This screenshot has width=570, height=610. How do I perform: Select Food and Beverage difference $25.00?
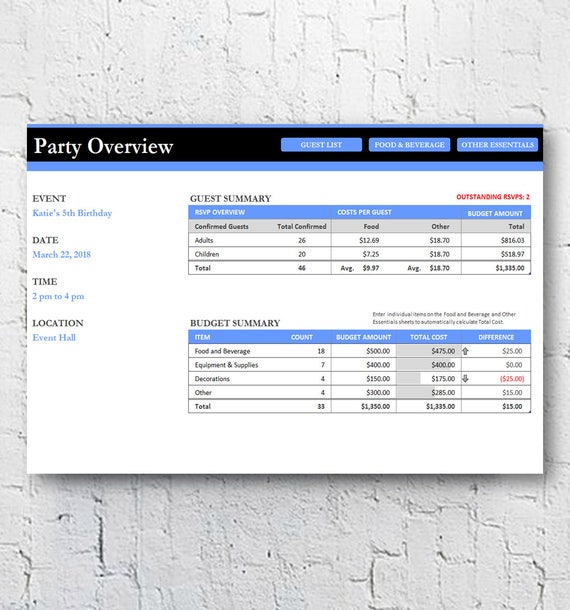(512, 351)
